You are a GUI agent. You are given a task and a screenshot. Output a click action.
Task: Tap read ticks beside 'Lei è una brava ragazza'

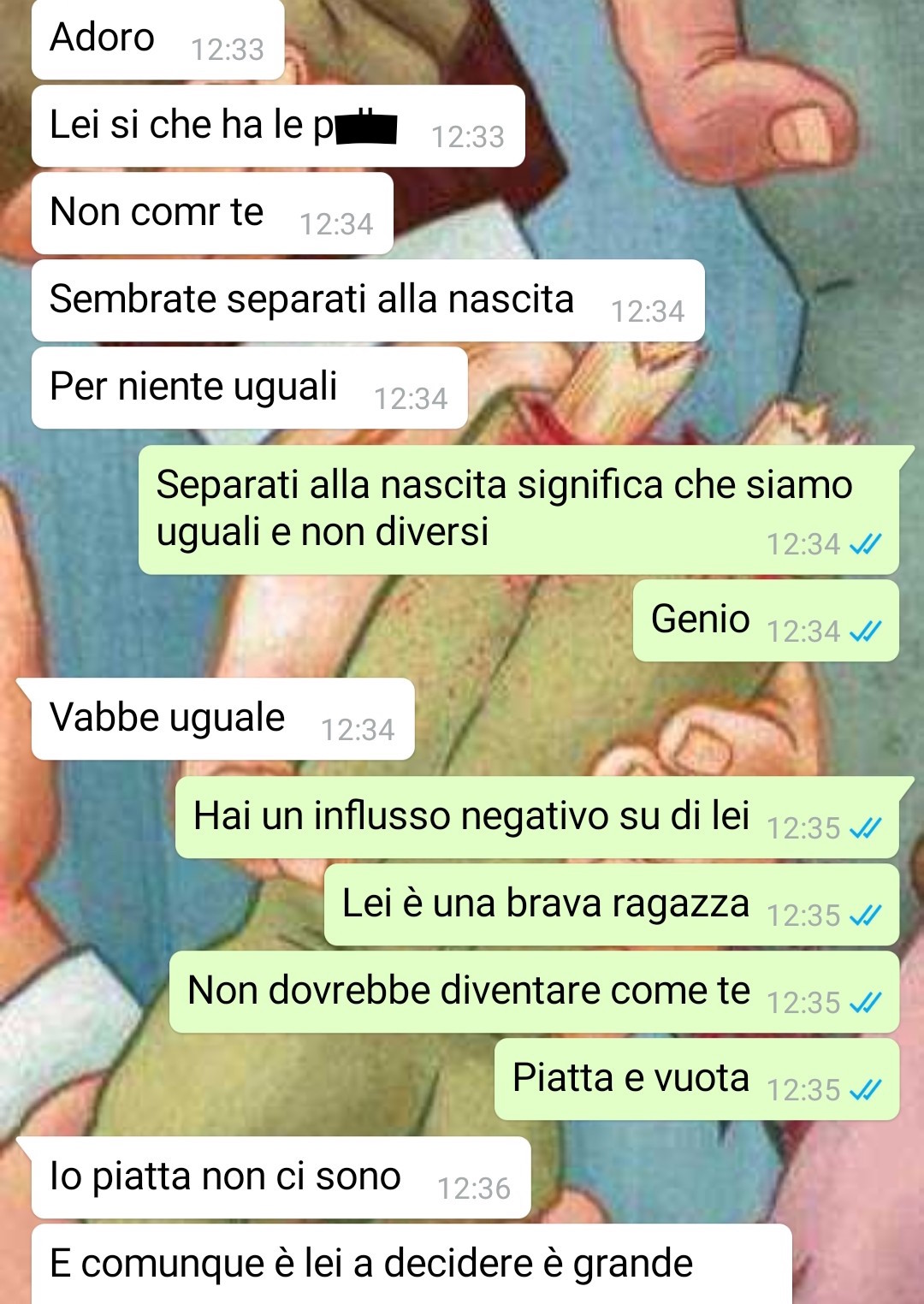point(866,916)
